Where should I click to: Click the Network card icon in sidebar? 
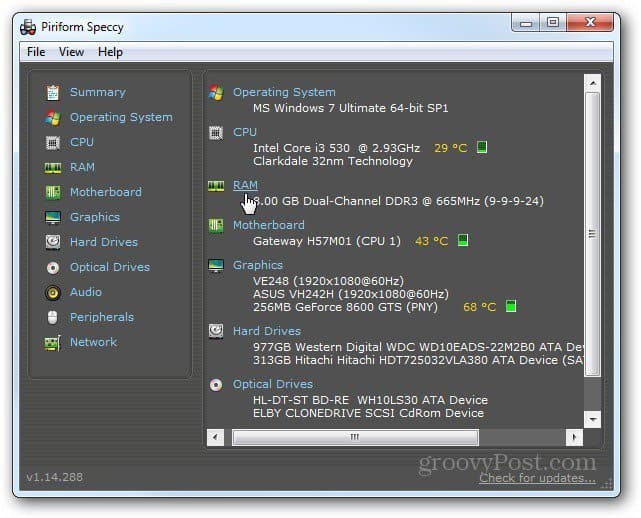pos(53,343)
